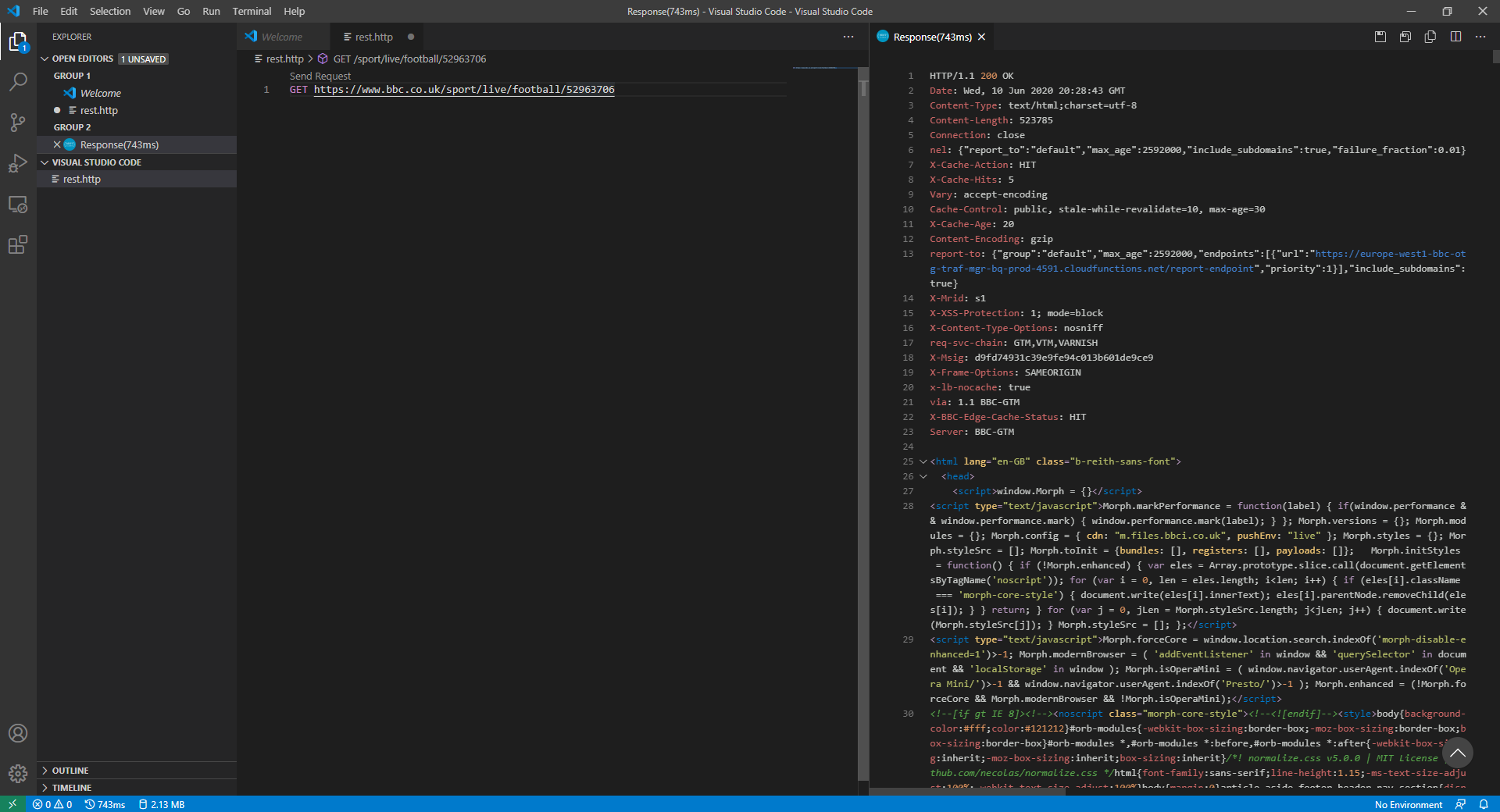The height and width of the screenshot is (812, 1500).
Task: Click the unsaved dot on rest.http tab
Action: click(411, 37)
